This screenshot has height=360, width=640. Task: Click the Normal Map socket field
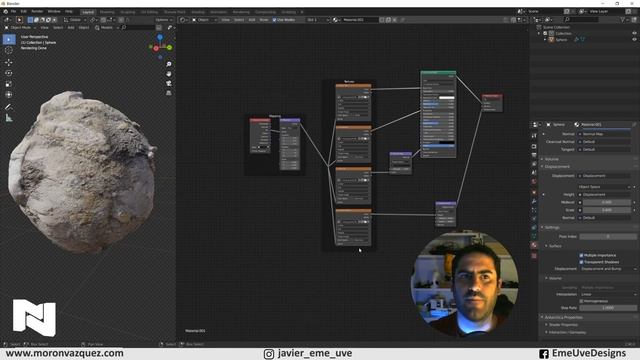(x=604, y=134)
